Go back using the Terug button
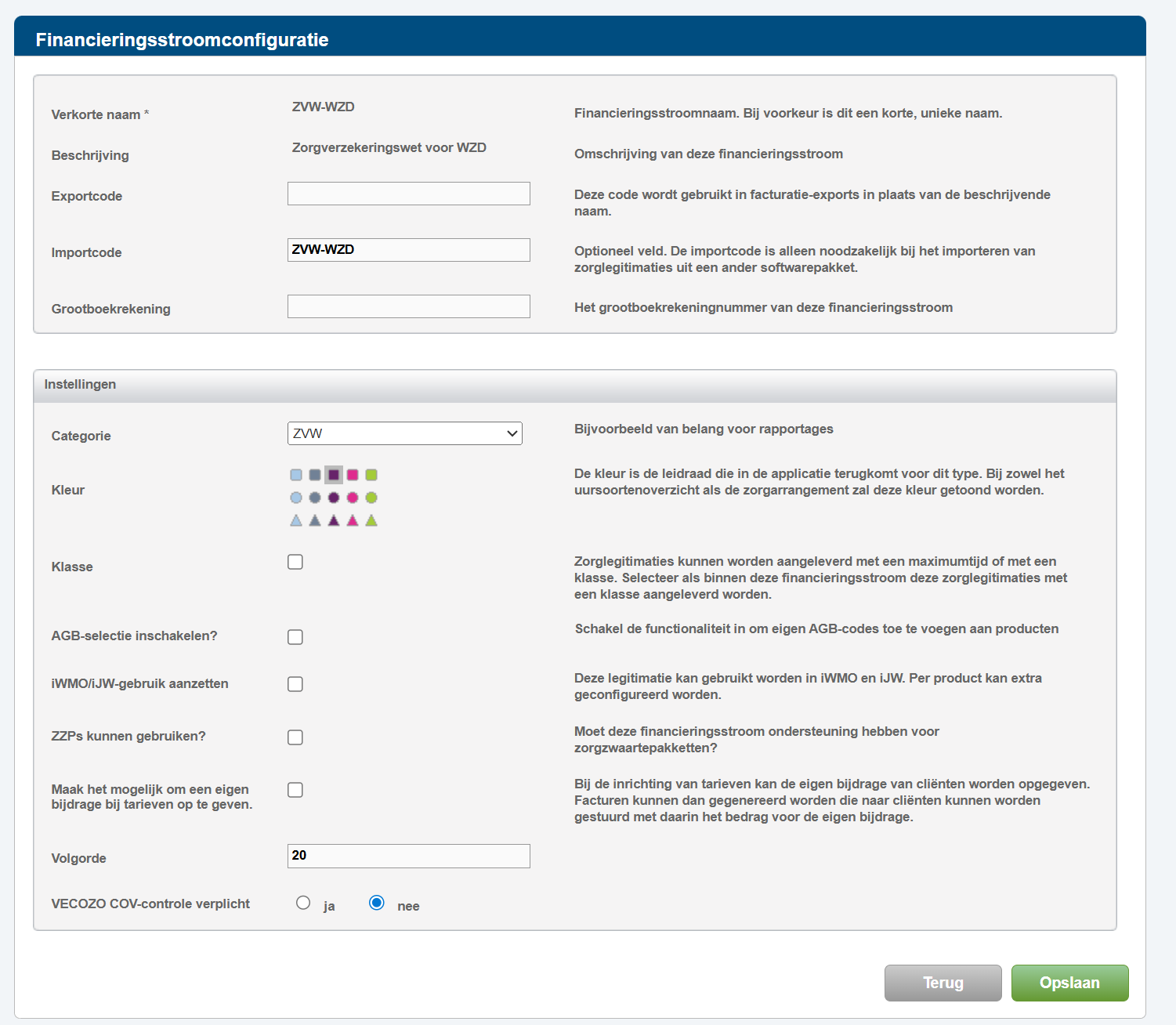 [943, 983]
